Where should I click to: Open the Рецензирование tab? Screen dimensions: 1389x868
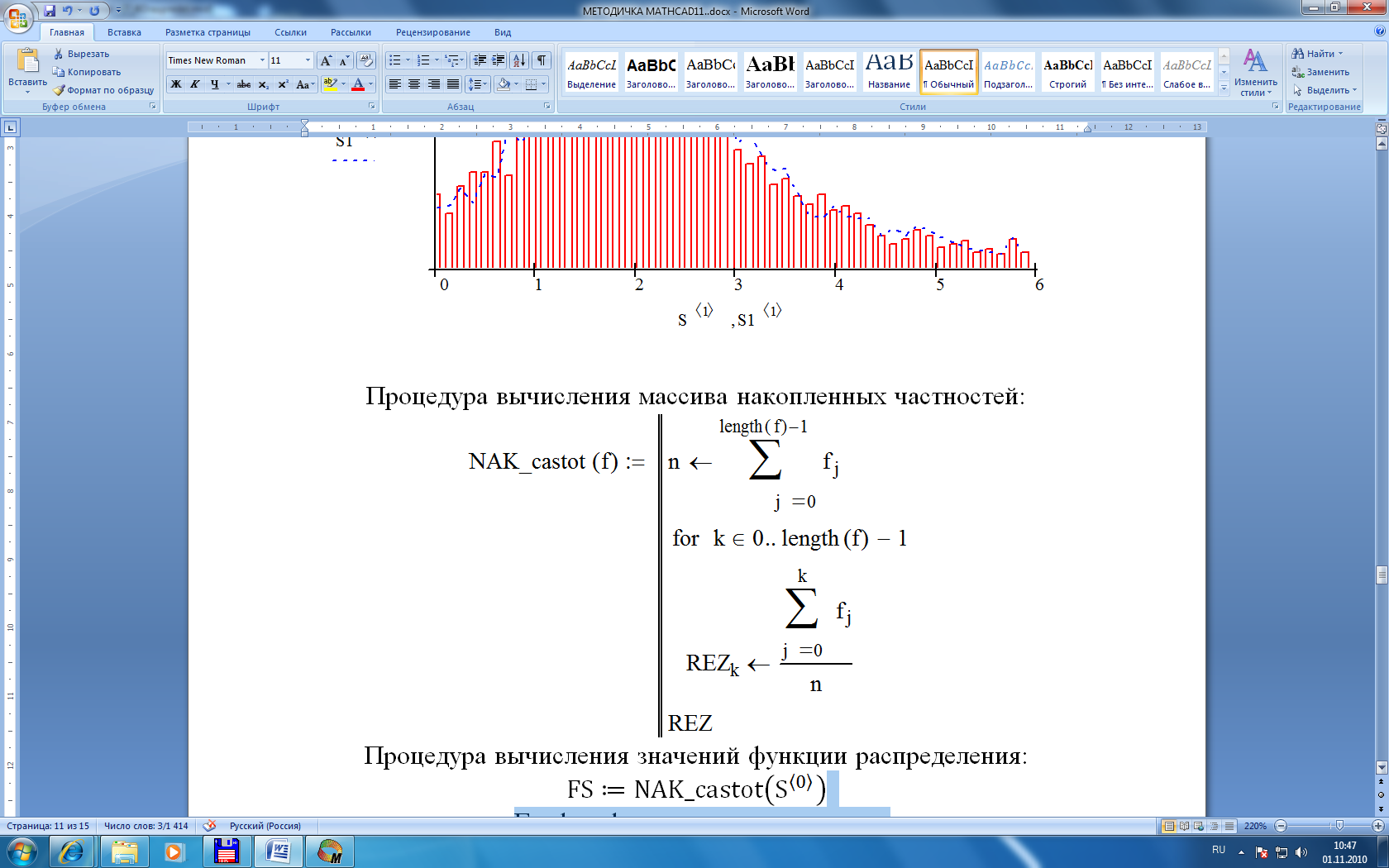[x=432, y=32]
